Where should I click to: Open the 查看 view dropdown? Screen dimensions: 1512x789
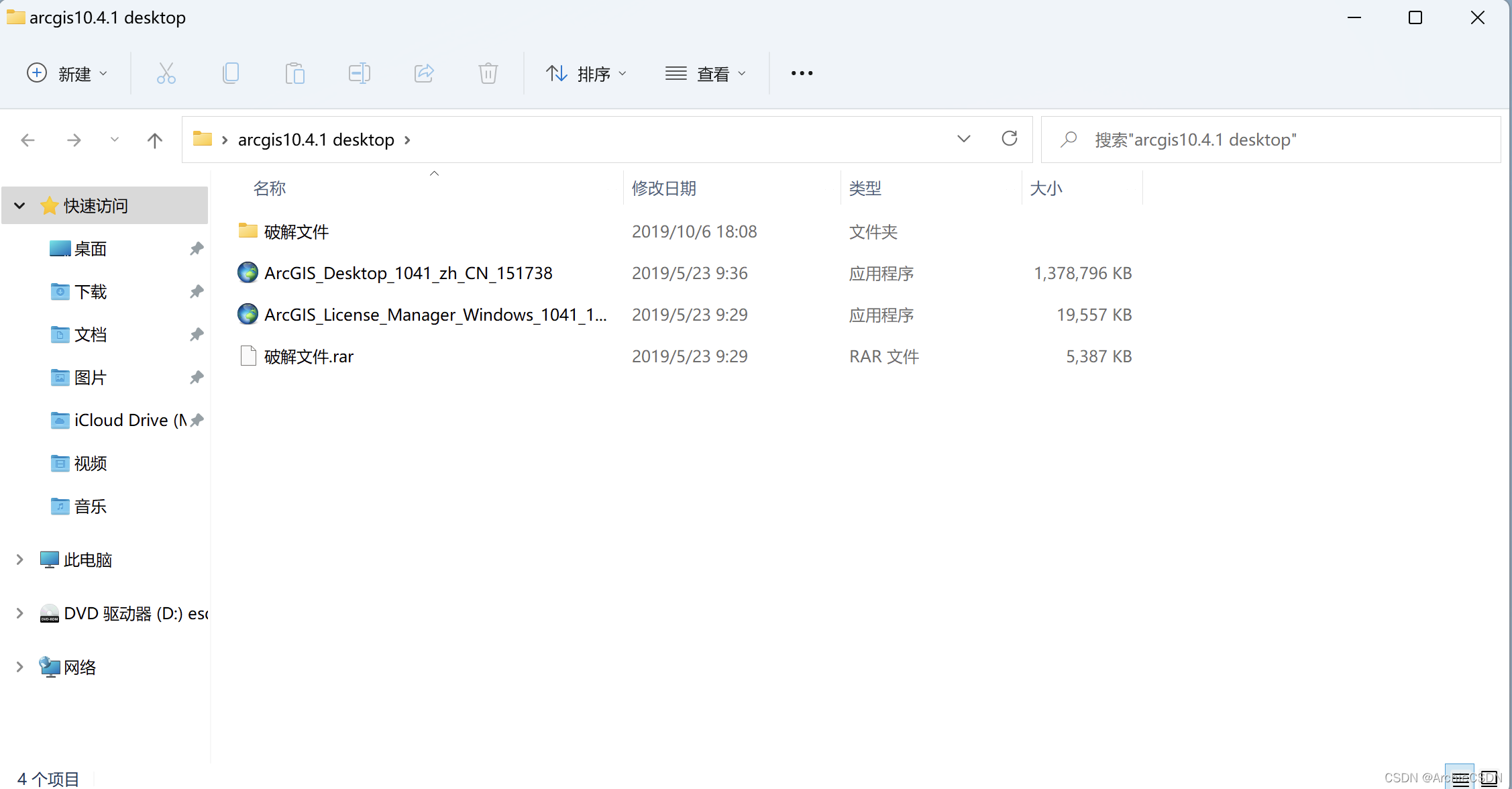point(705,73)
